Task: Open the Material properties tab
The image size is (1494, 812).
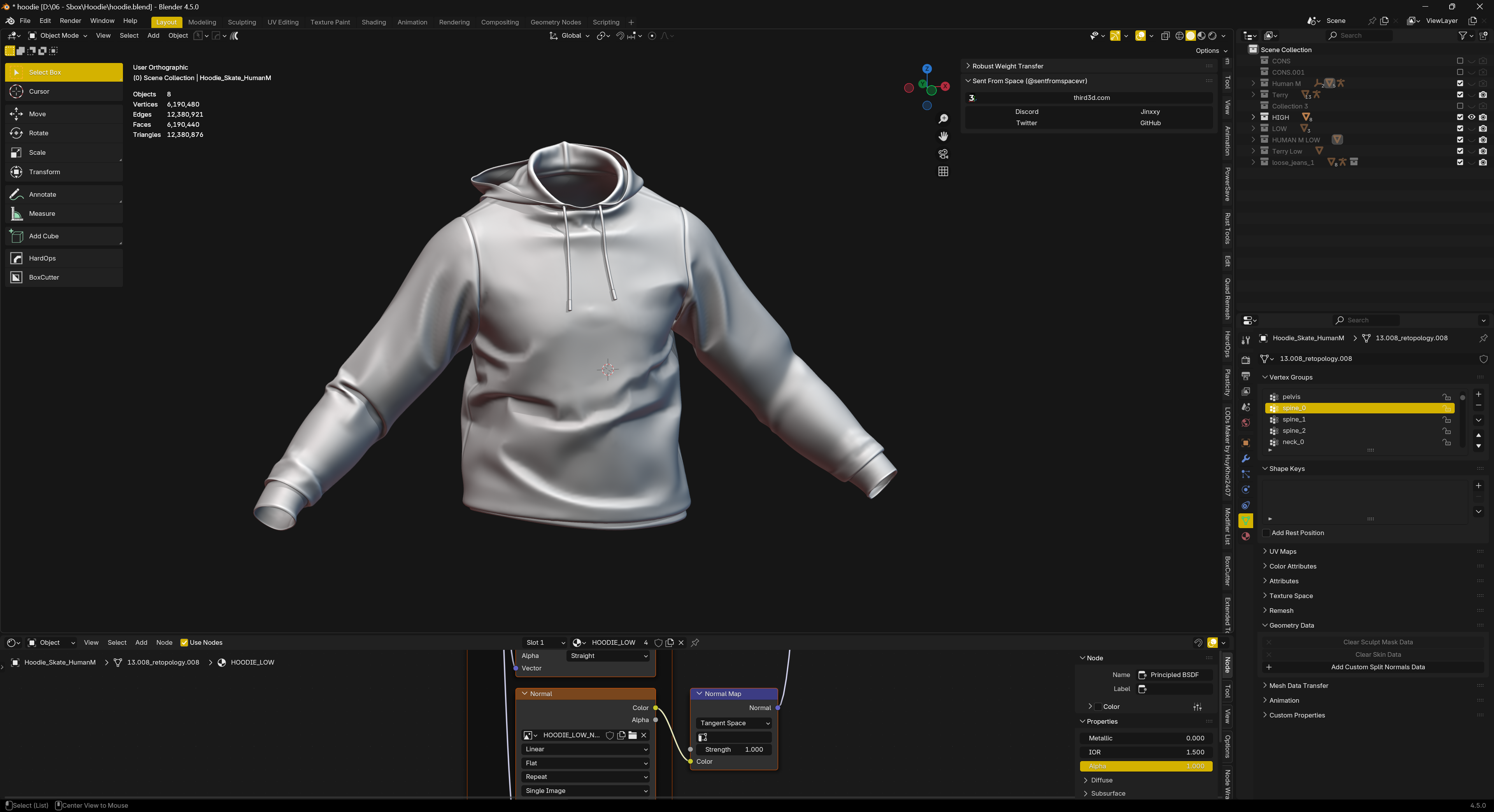Action: point(1245,537)
